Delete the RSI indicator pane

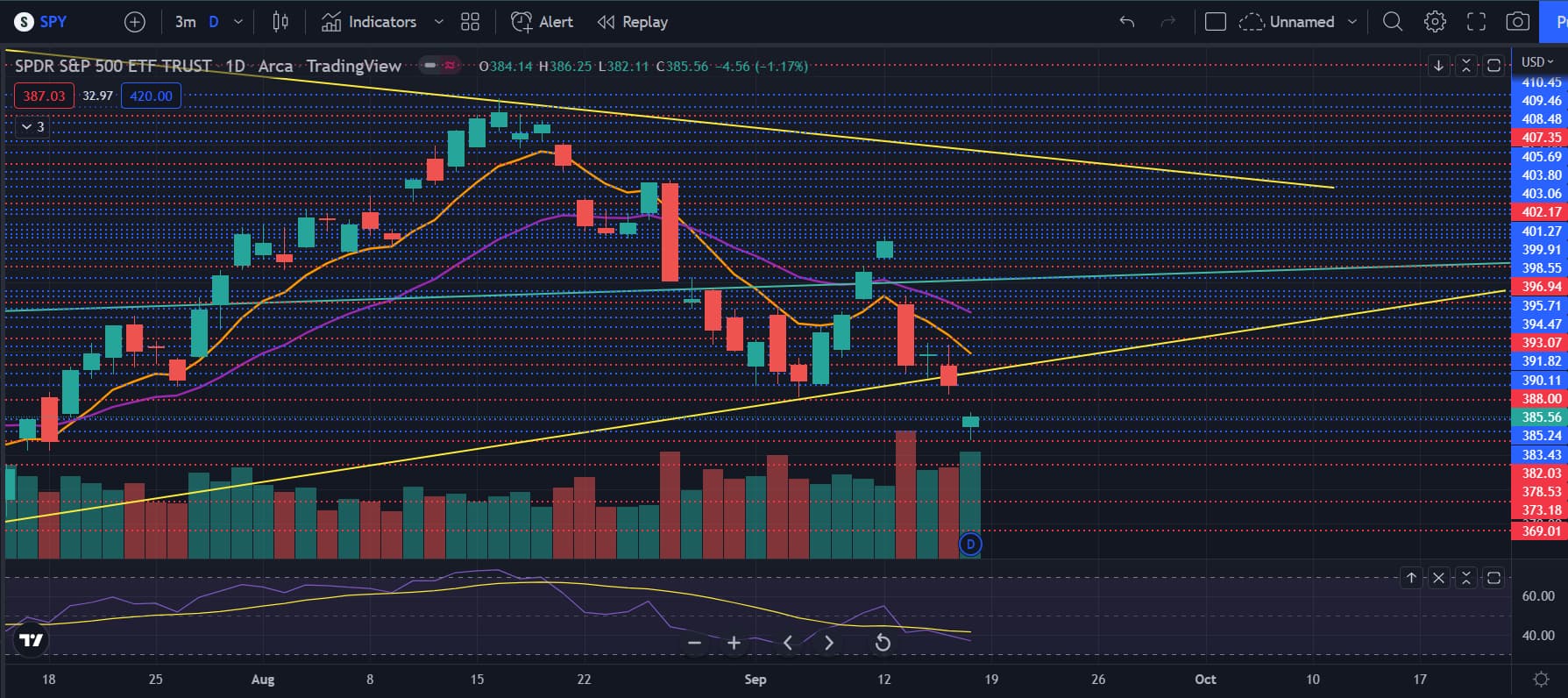[1438, 578]
